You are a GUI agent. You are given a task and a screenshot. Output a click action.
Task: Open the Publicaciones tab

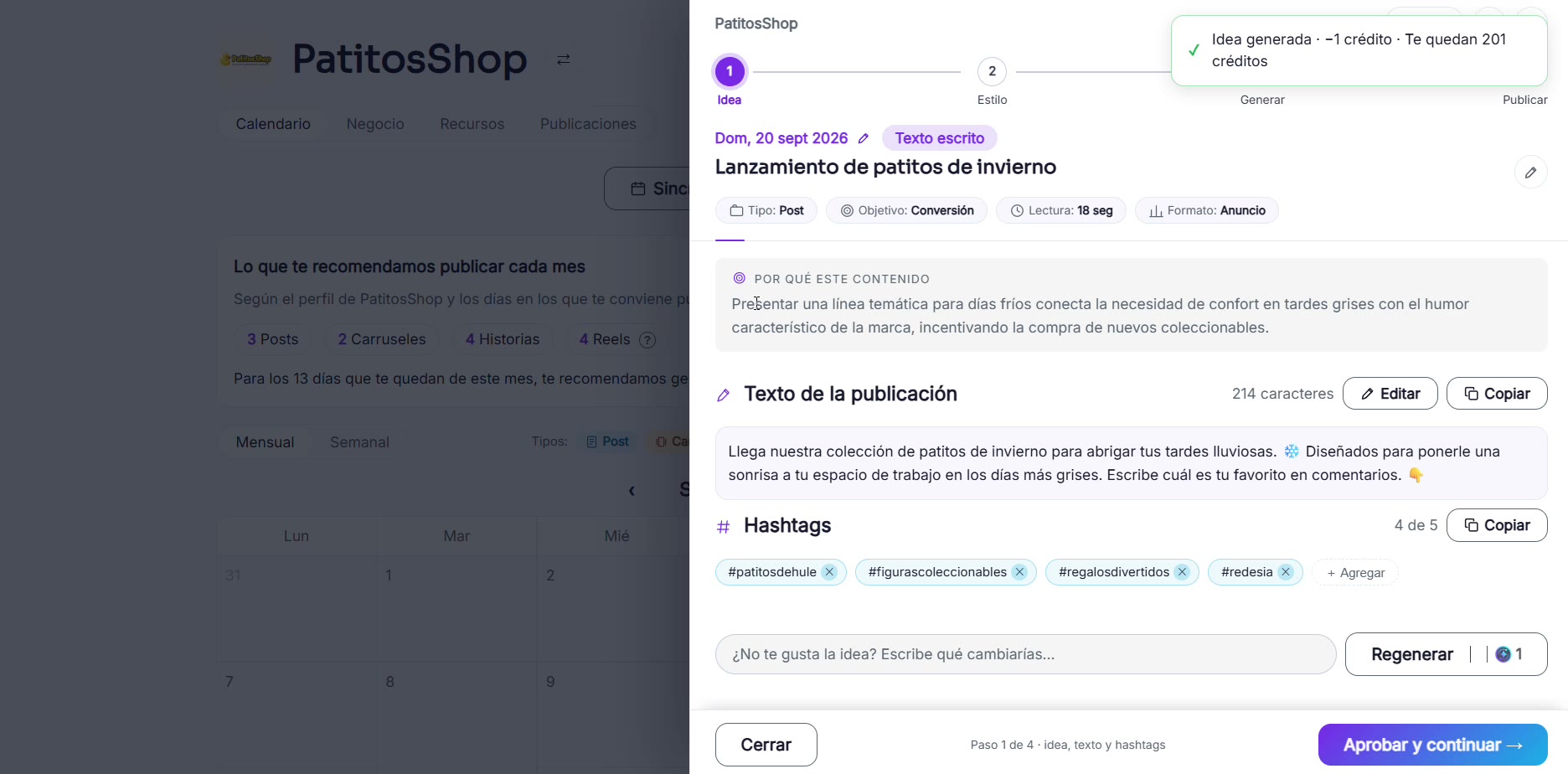coord(588,124)
